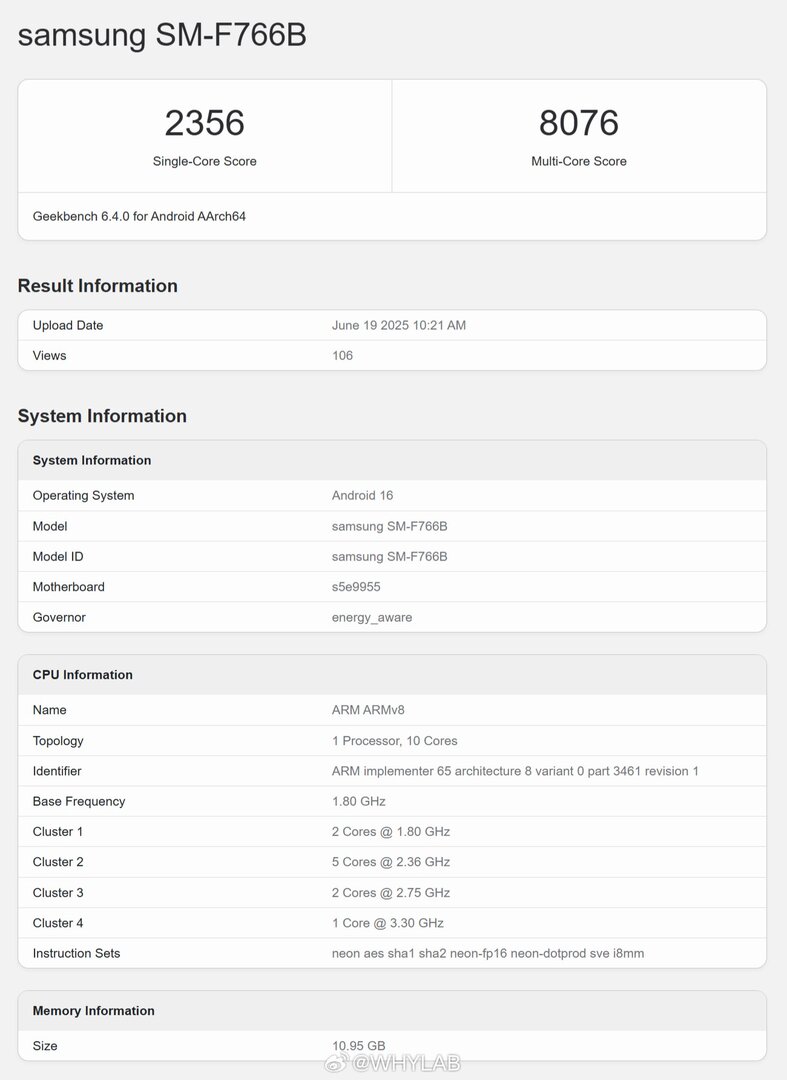
Task: Click the Weibo logo watermark icon
Action: 336,1063
